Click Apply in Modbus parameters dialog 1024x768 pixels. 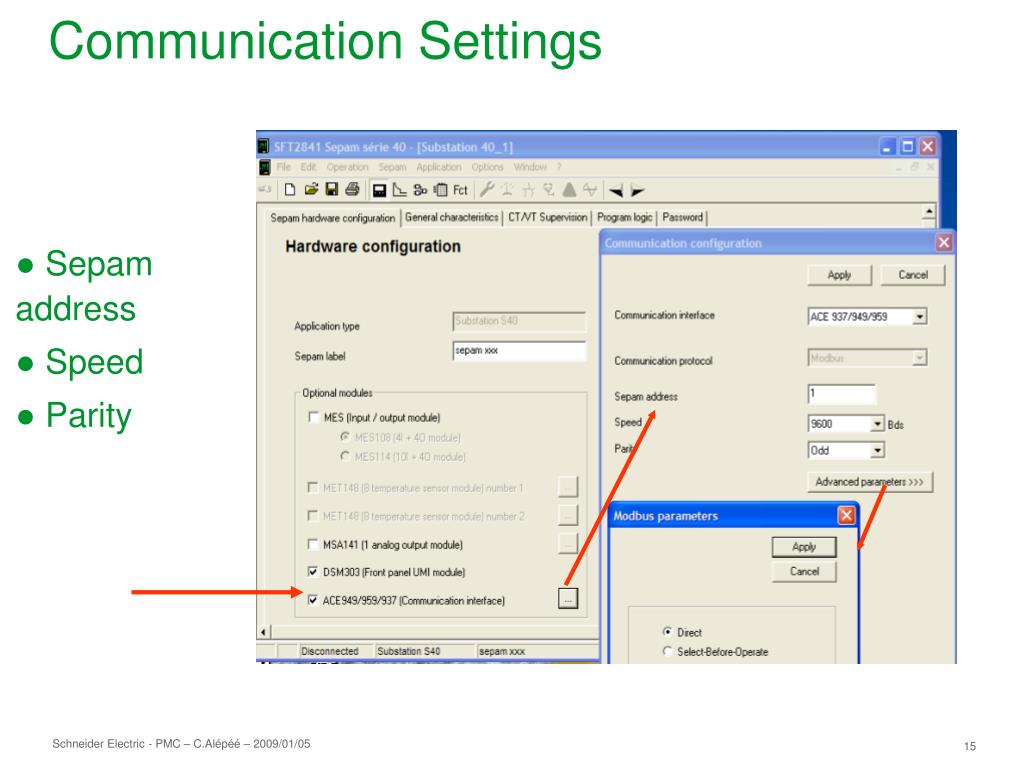pyautogui.click(x=804, y=547)
